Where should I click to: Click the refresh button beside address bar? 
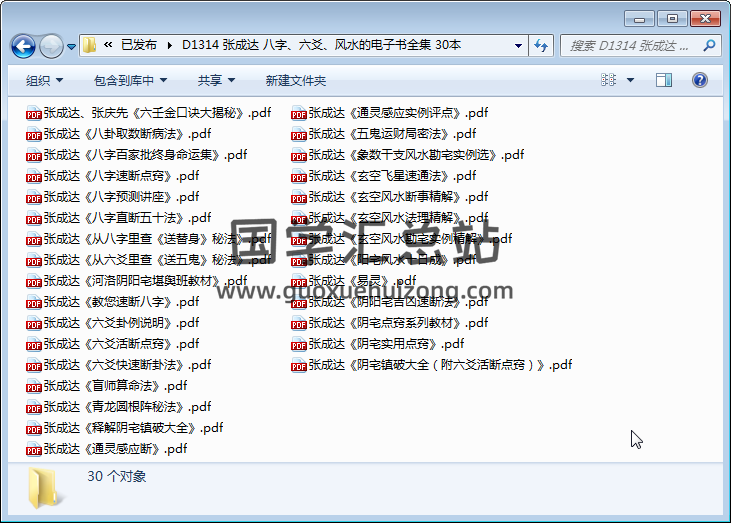click(x=541, y=46)
